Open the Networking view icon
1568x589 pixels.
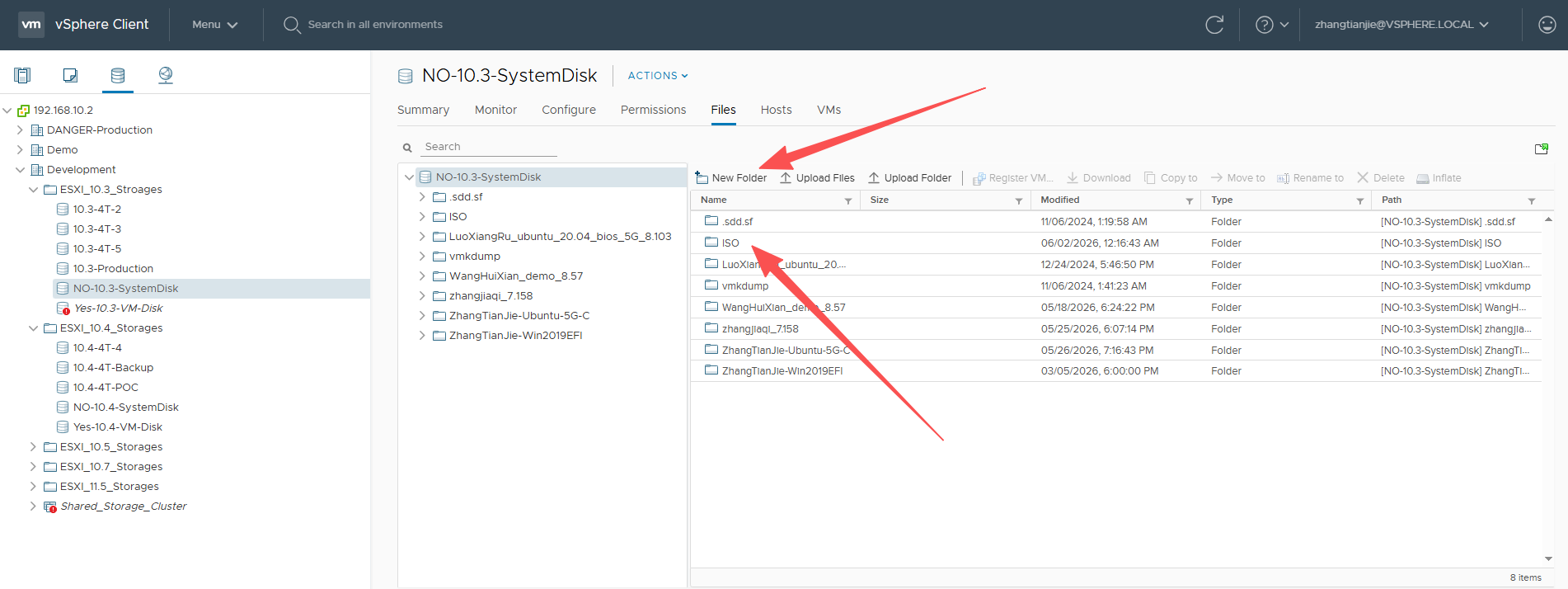pyautogui.click(x=166, y=75)
